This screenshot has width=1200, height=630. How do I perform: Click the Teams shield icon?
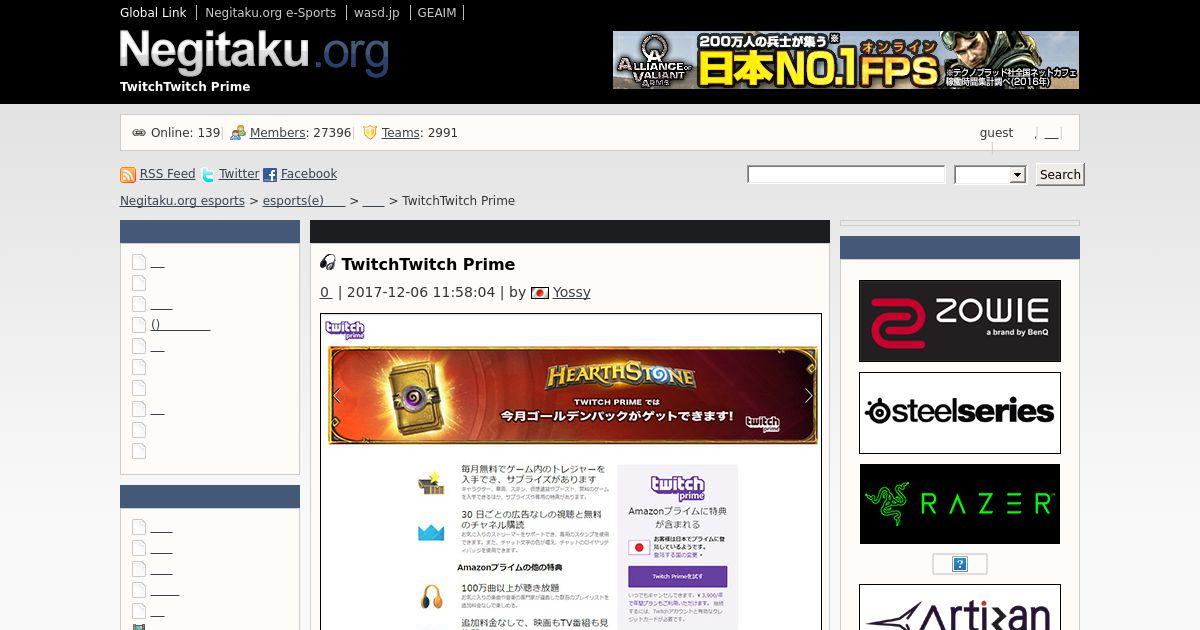370,132
